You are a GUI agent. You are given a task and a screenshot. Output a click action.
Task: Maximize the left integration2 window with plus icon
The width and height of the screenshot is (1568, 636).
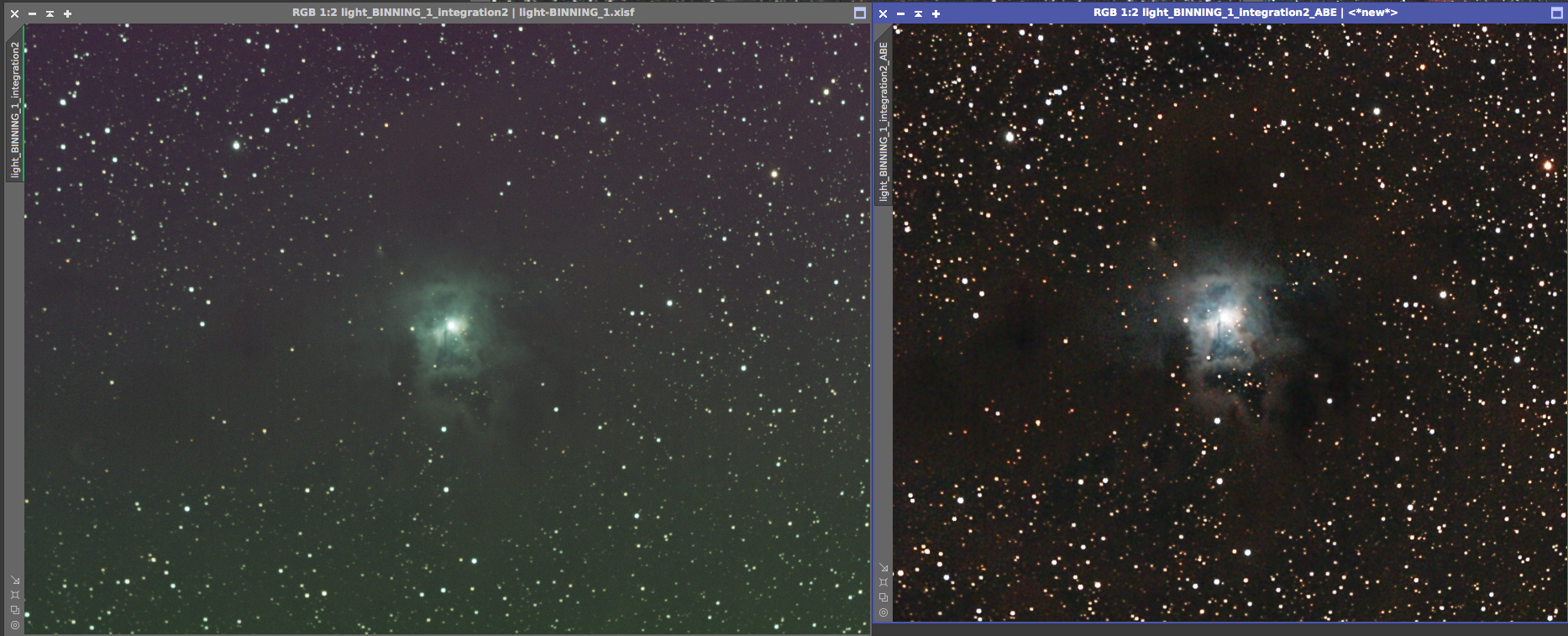pyautogui.click(x=67, y=13)
